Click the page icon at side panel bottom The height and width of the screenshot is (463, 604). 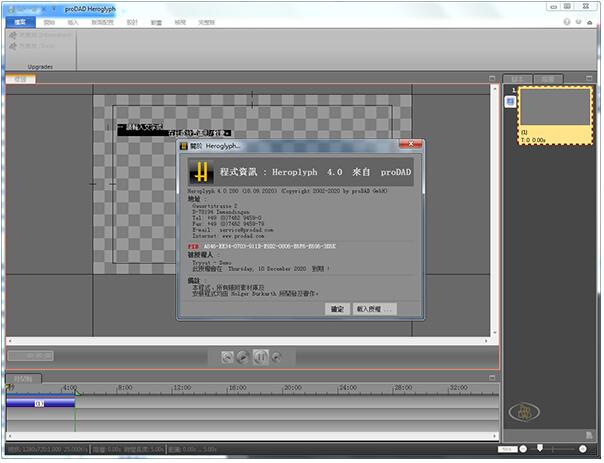click(589, 435)
